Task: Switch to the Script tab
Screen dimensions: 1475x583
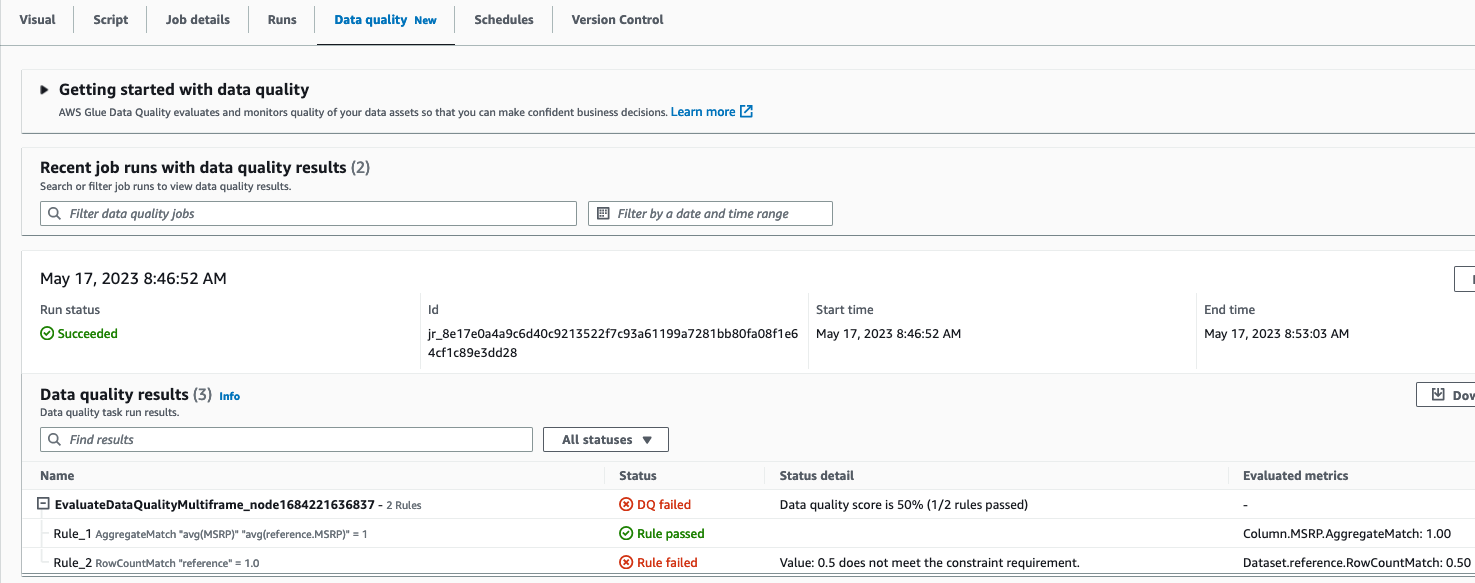Action: pyautogui.click(x=110, y=20)
